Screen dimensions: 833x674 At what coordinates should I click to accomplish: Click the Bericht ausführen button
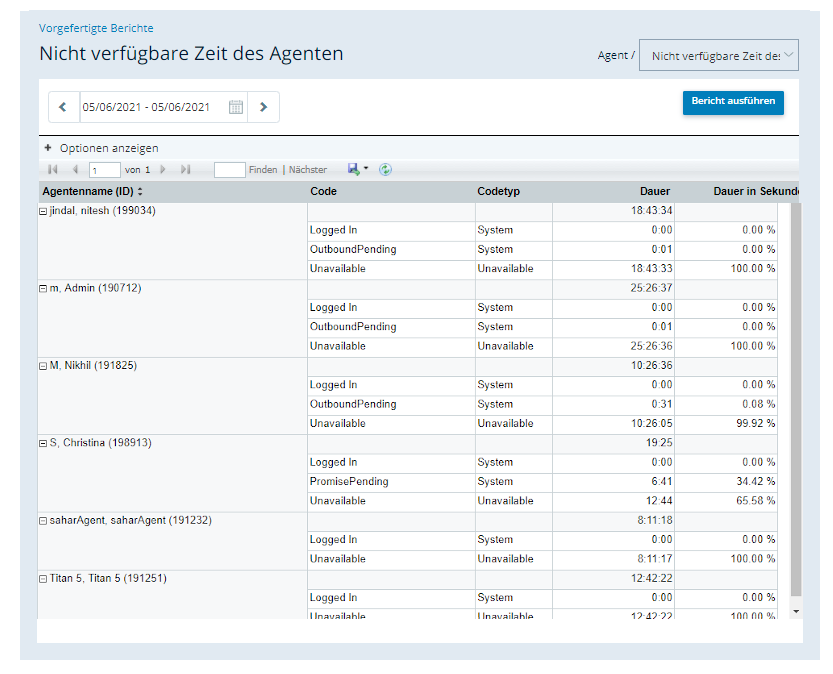[x=733, y=103]
